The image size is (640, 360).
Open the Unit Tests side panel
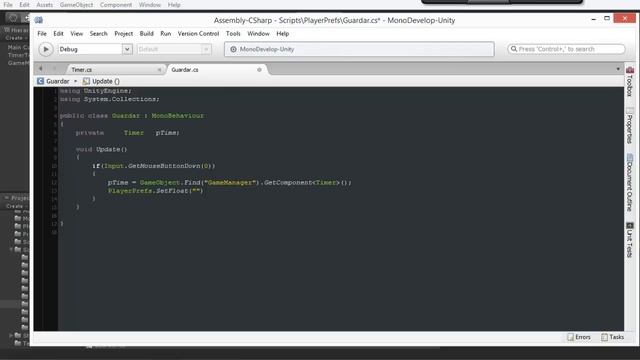630,240
